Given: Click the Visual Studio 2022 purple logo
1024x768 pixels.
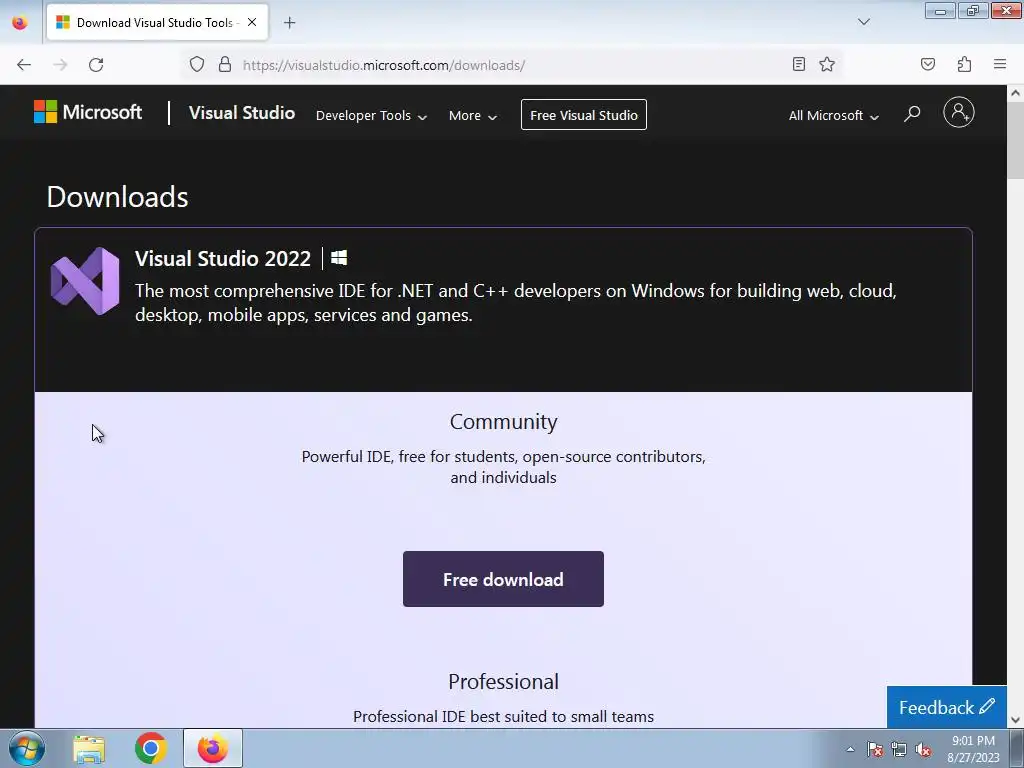Looking at the screenshot, I should click(x=85, y=281).
